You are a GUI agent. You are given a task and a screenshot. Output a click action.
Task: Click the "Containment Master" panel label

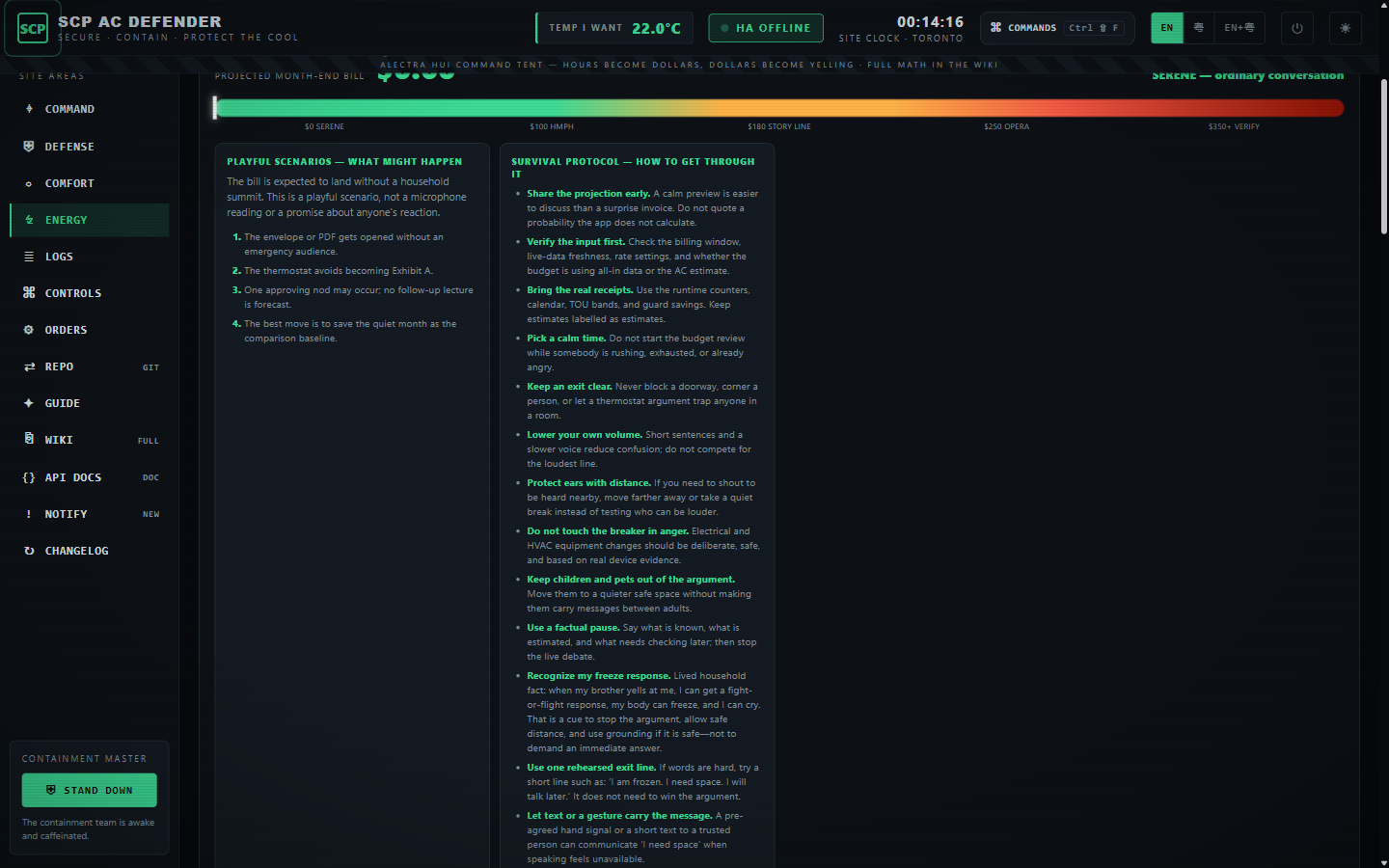pyautogui.click(x=85, y=759)
